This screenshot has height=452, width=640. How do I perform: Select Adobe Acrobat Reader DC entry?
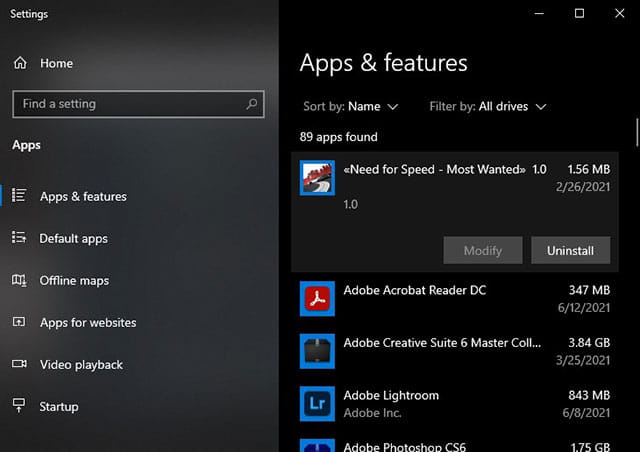[x=455, y=298]
